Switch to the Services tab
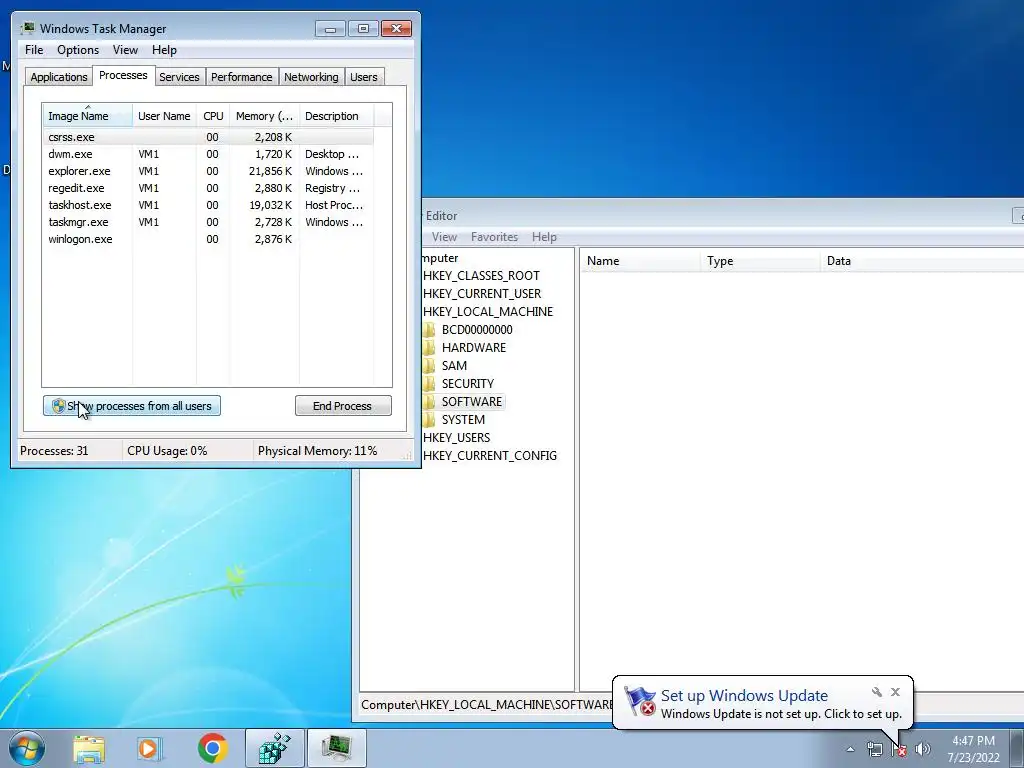This screenshot has height=768, width=1024. 179,77
